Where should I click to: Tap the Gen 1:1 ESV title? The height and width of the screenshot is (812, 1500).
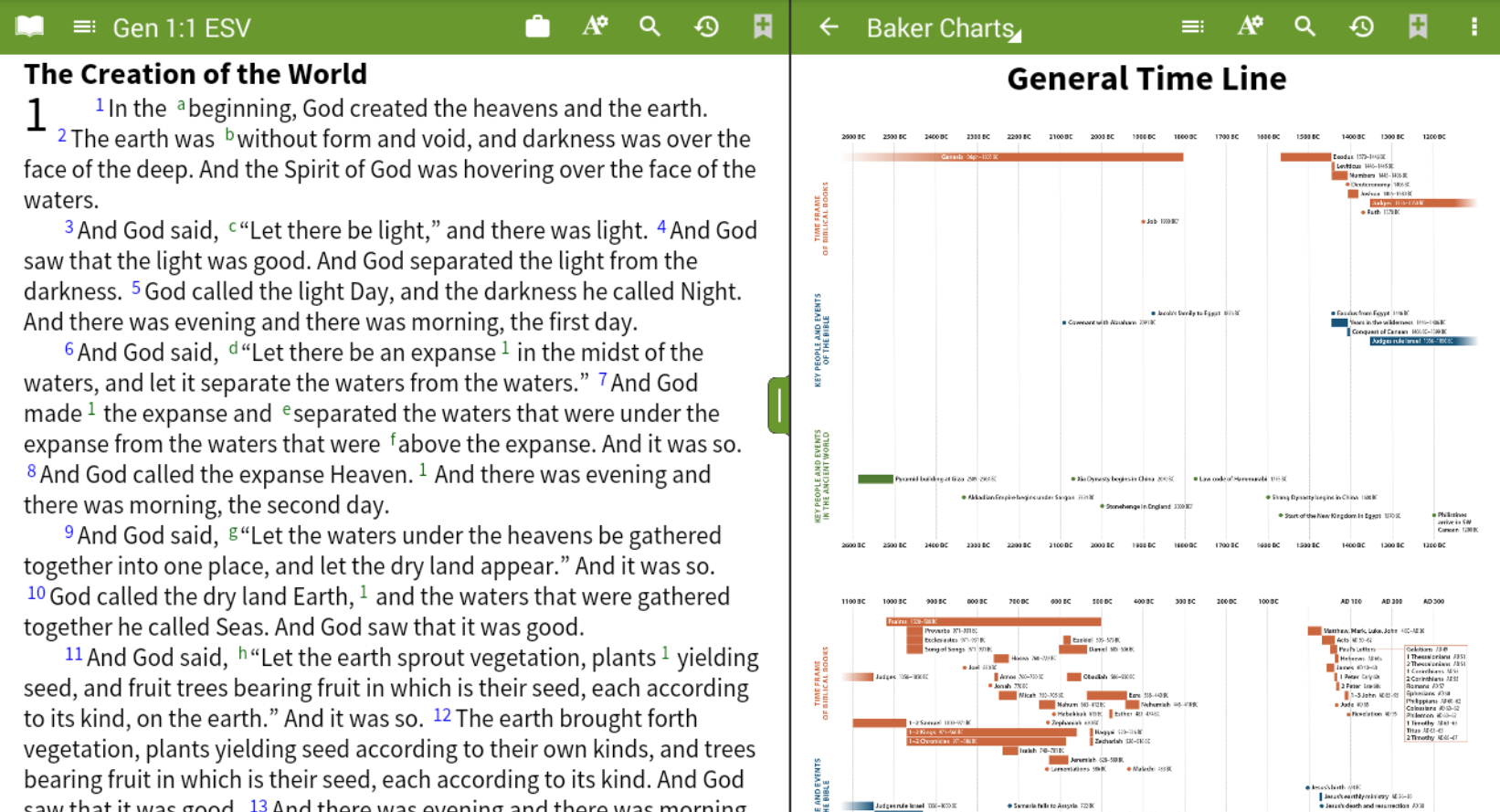[x=181, y=28]
